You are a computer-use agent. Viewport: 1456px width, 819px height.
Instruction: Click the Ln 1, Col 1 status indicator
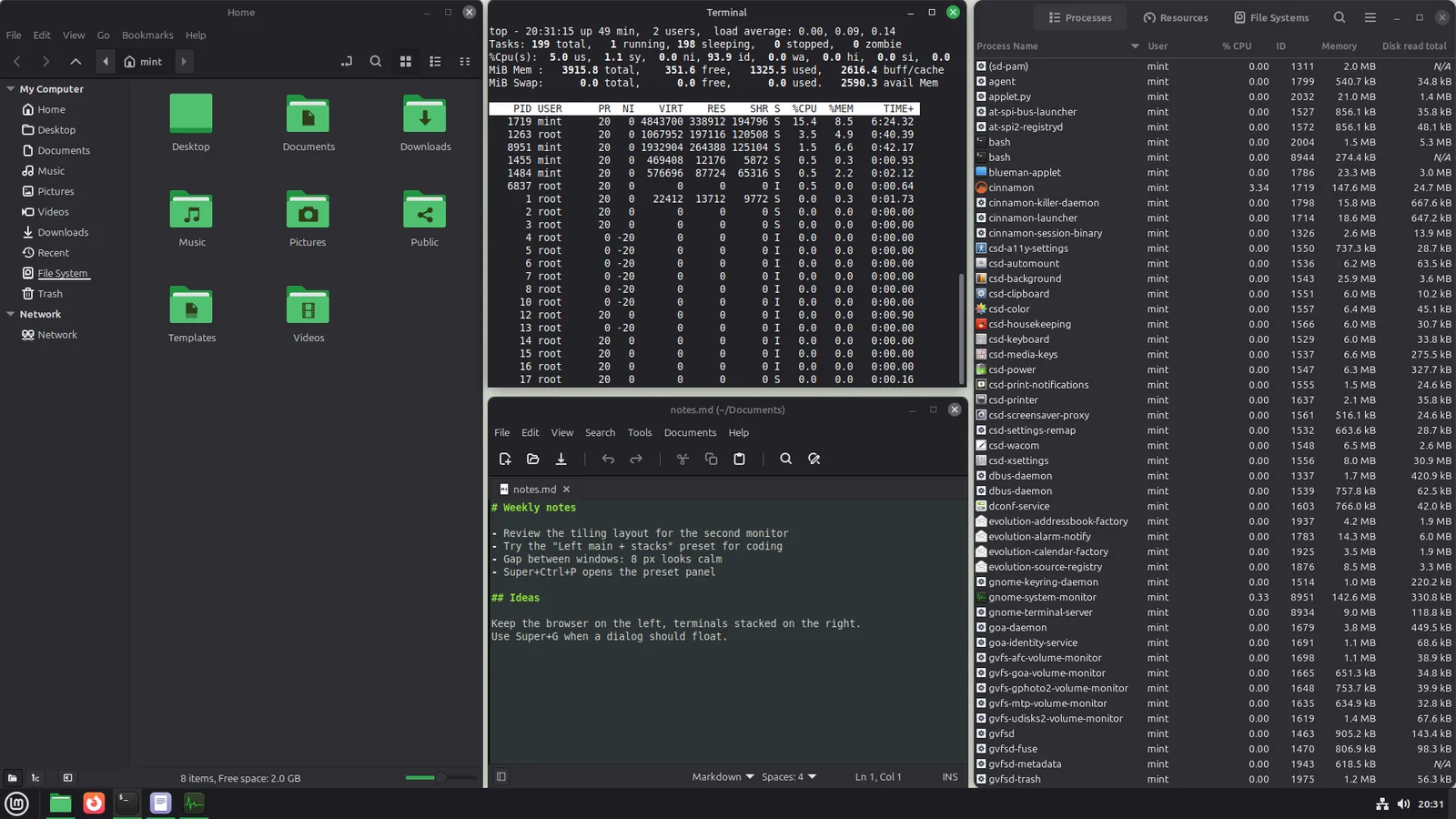pos(878,777)
